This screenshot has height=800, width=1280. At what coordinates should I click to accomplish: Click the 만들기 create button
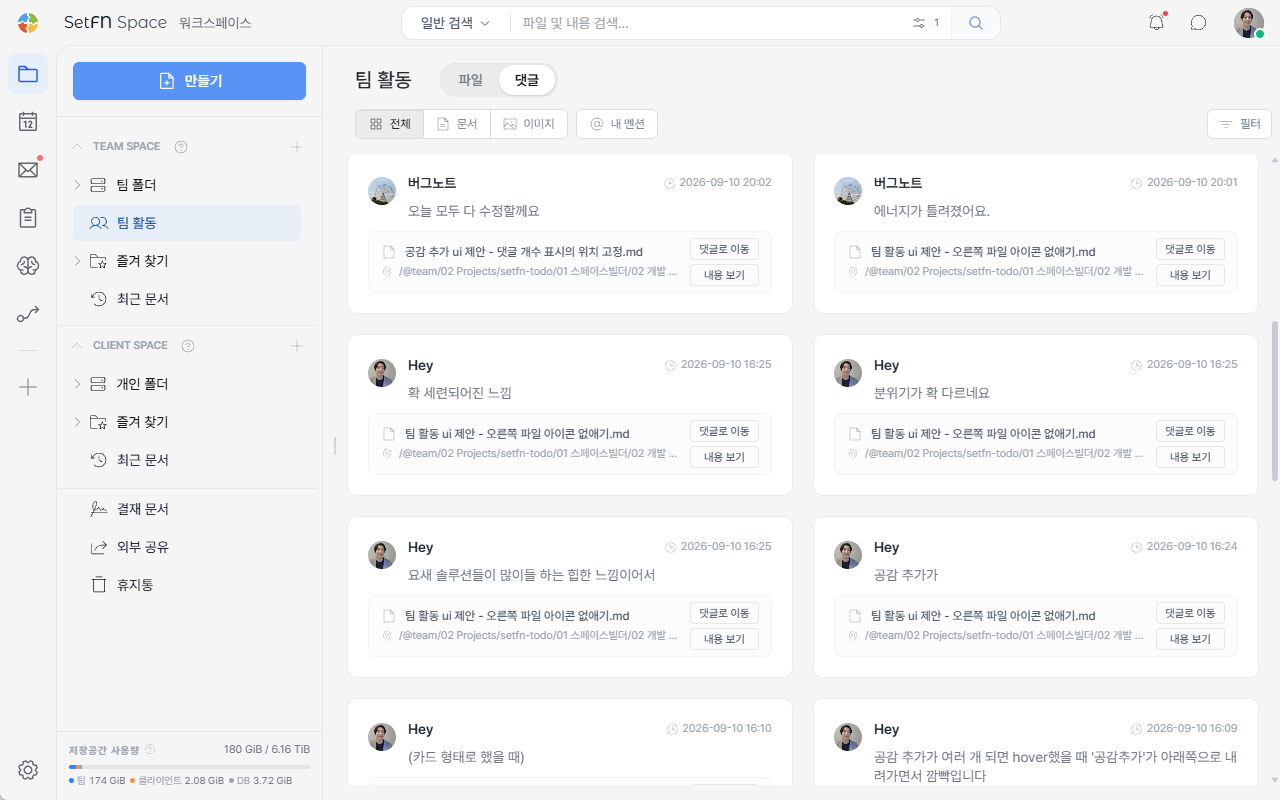click(189, 81)
